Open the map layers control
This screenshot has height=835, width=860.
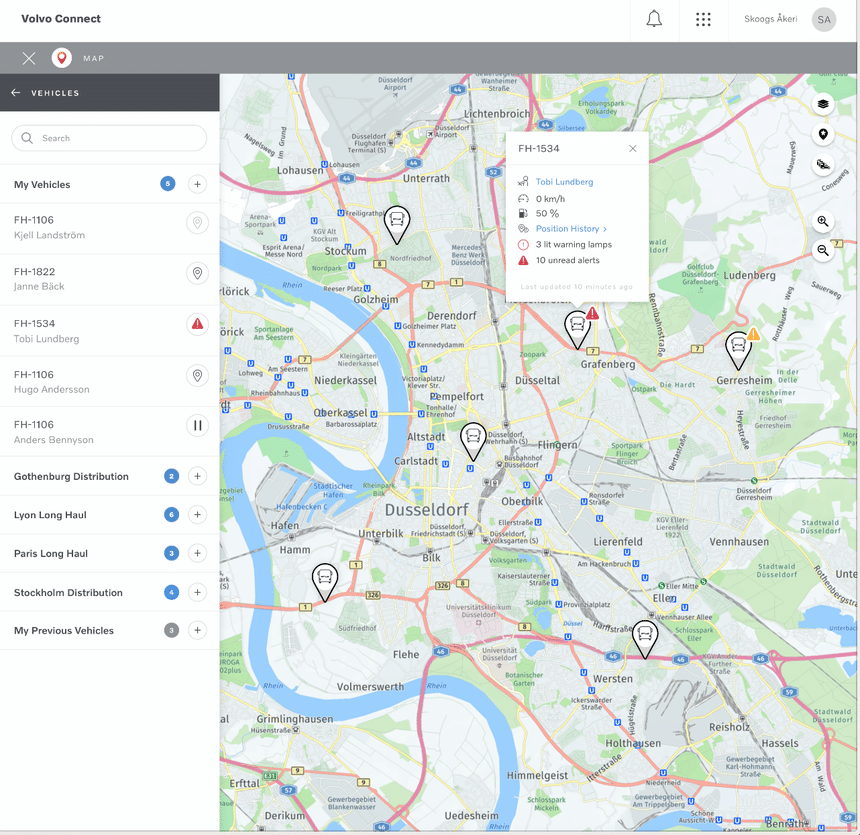coord(823,104)
